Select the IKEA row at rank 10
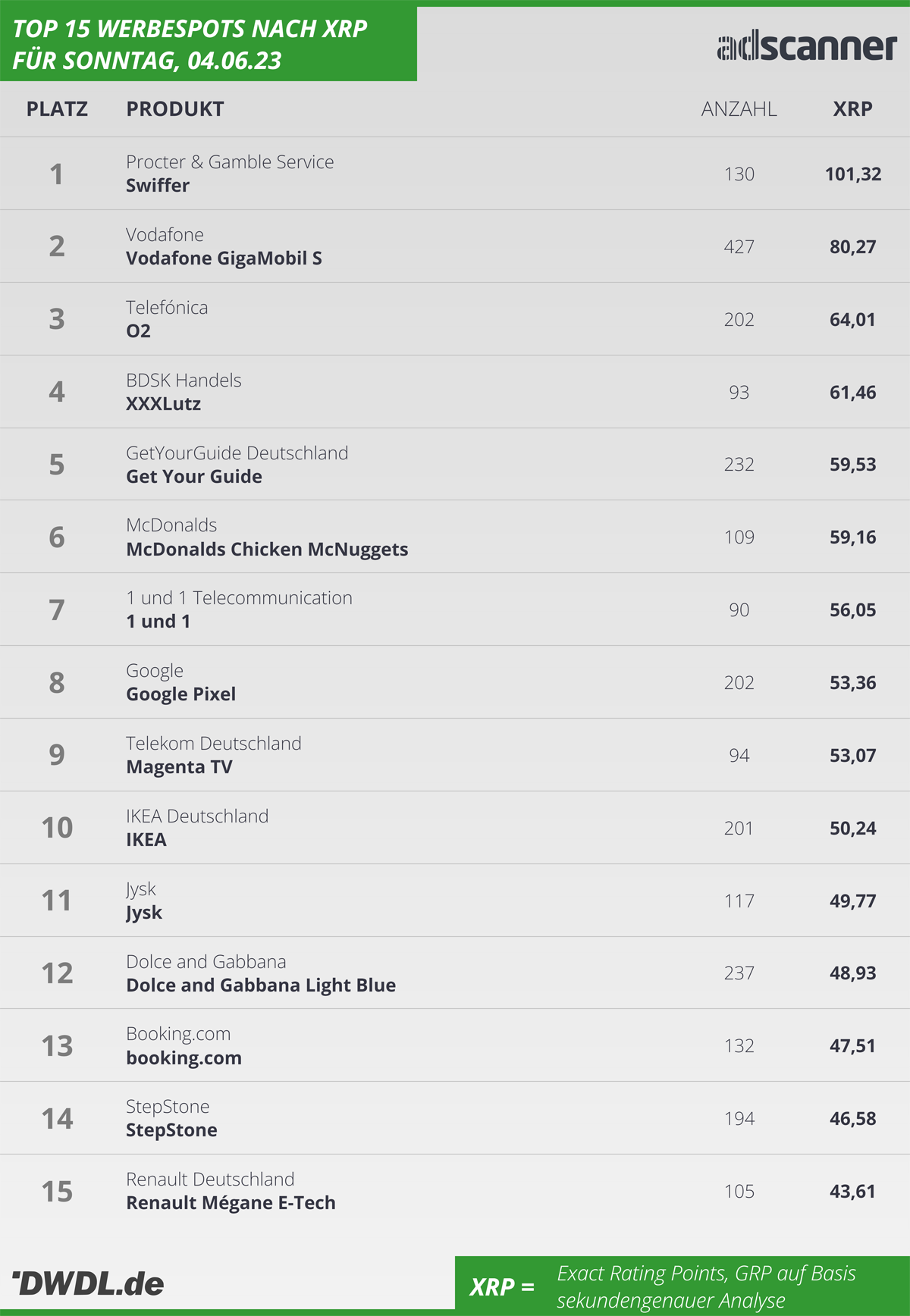910x1316 pixels. coord(455,828)
